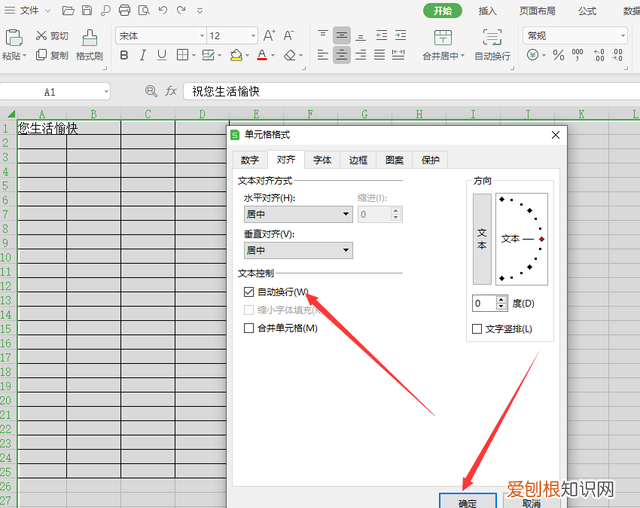Toggle Bold formatting
The image size is (640, 508).
tap(124, 55)
